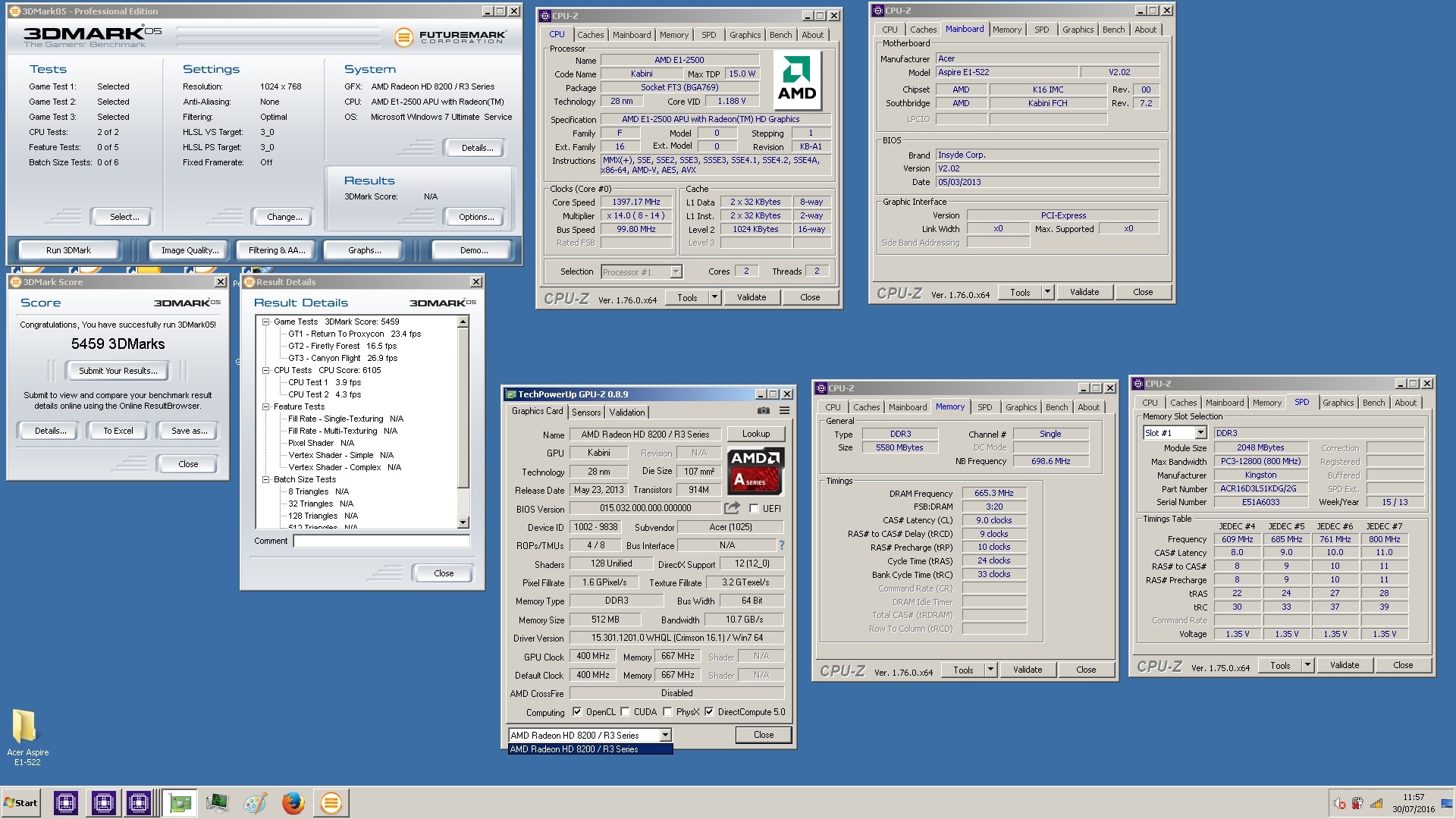Collapse the CPU Tests tree node
This screenshot has height=819, width=1456.
tap(266, 370)
